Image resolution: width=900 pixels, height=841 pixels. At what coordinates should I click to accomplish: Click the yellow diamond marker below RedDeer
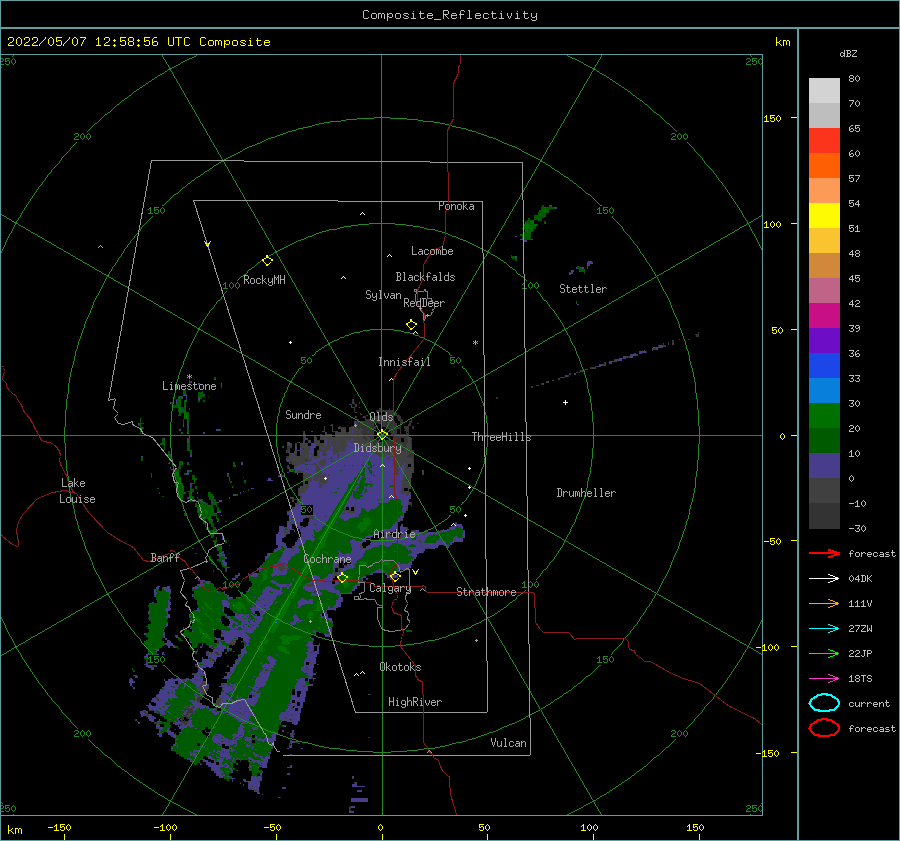411,324
